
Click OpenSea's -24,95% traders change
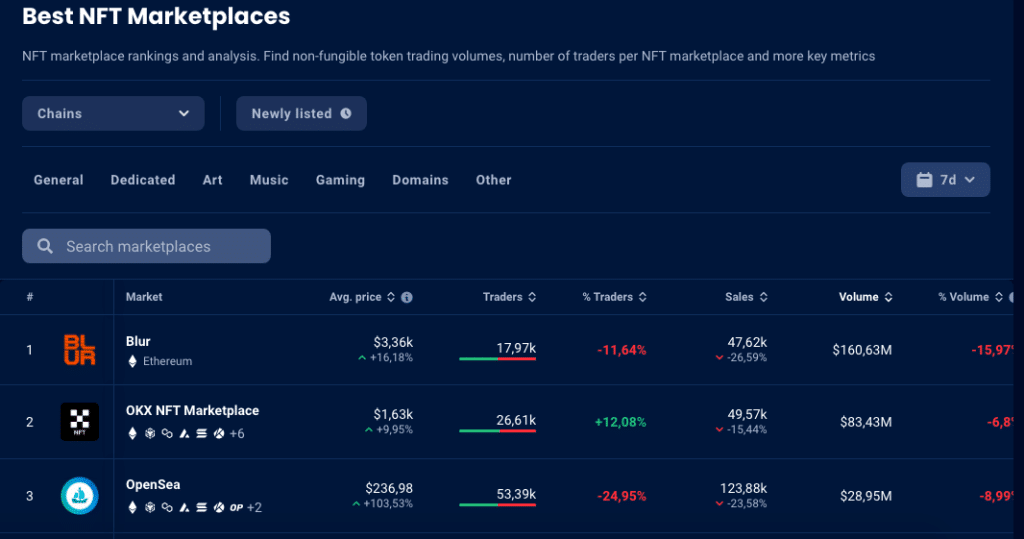(622, 496)
